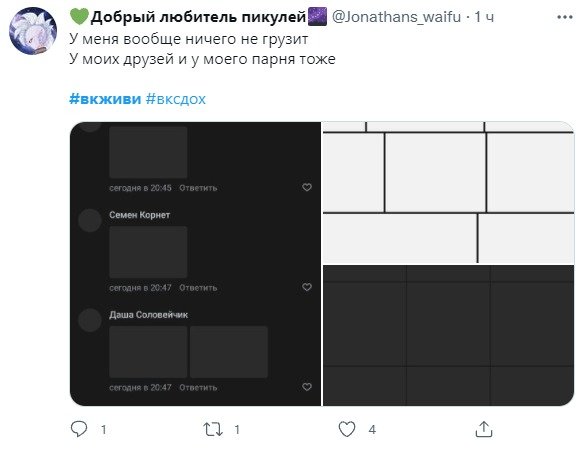Open the white empty grid image

[x=448, y=193]
